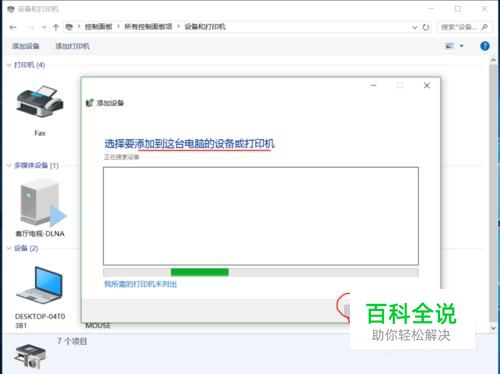Expand the address bar history dropdown
The image size is (500, 374).
415,27
